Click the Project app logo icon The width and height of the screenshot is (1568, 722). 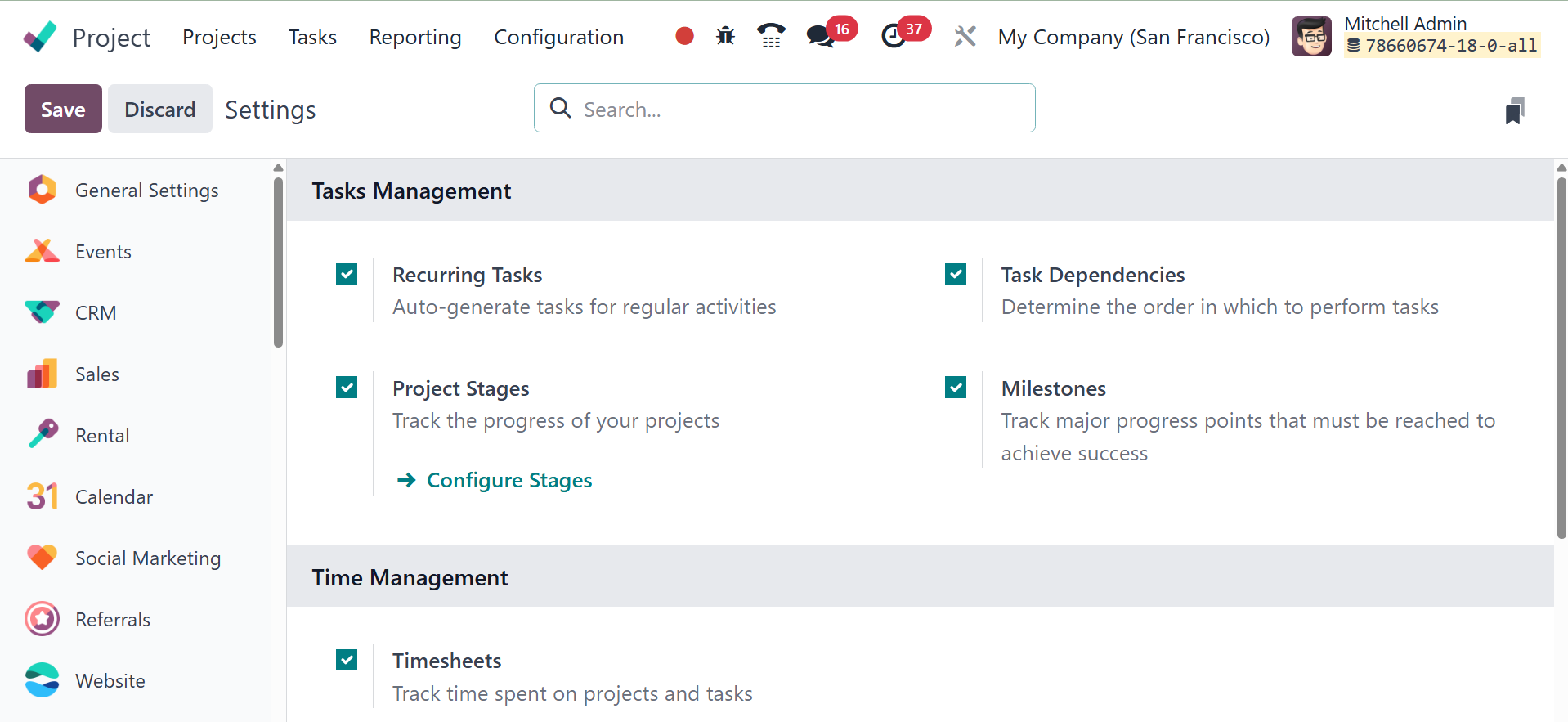(40, 37)
